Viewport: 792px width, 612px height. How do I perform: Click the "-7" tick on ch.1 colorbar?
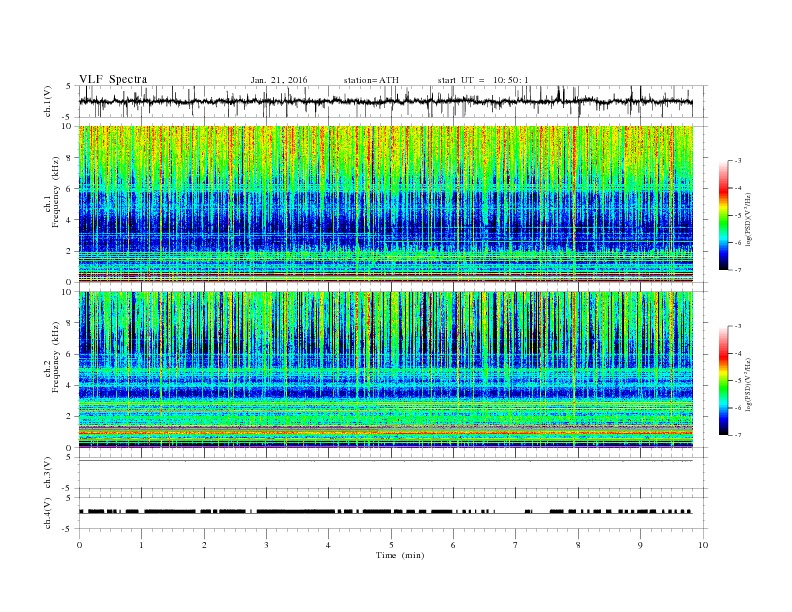click(737, 270)
